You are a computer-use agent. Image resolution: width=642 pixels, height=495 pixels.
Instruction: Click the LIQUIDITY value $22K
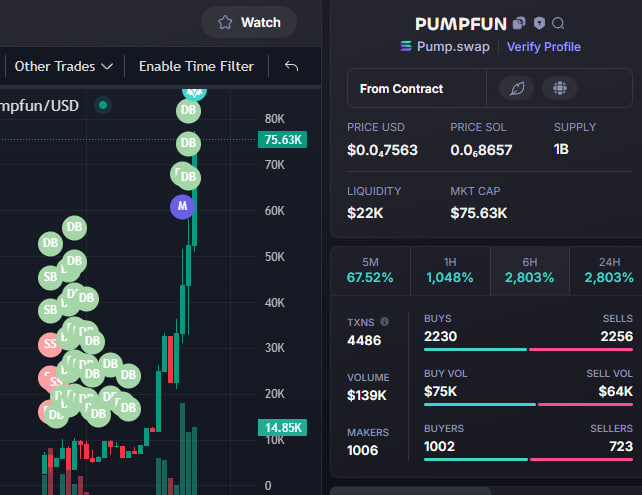point(365,213)
